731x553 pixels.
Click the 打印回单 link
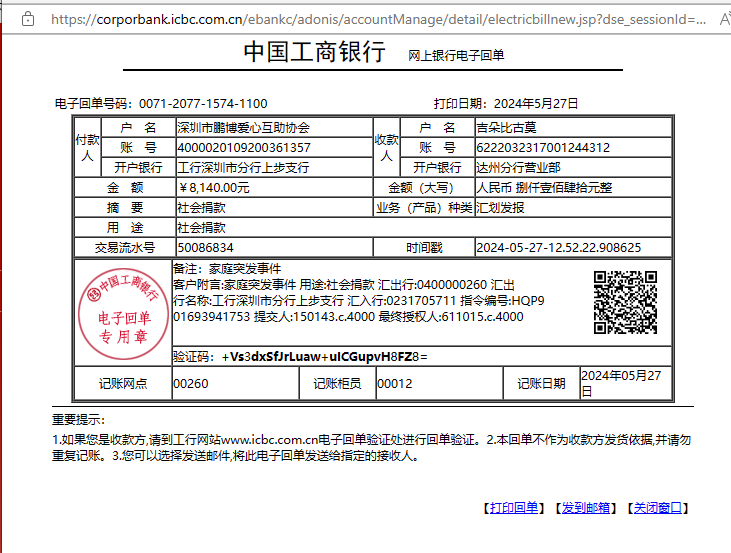(514, 508)
